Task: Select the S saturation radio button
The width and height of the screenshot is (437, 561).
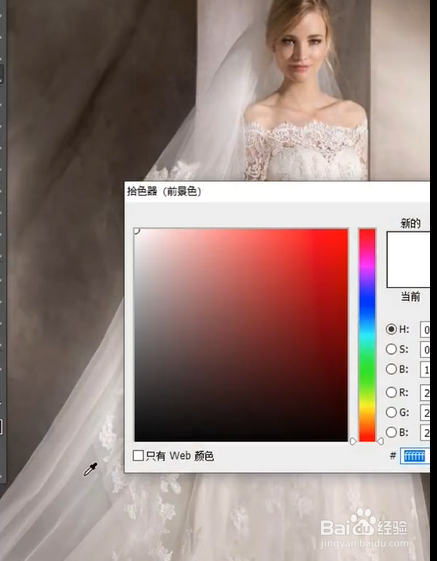Action: (x=391, y=349)
